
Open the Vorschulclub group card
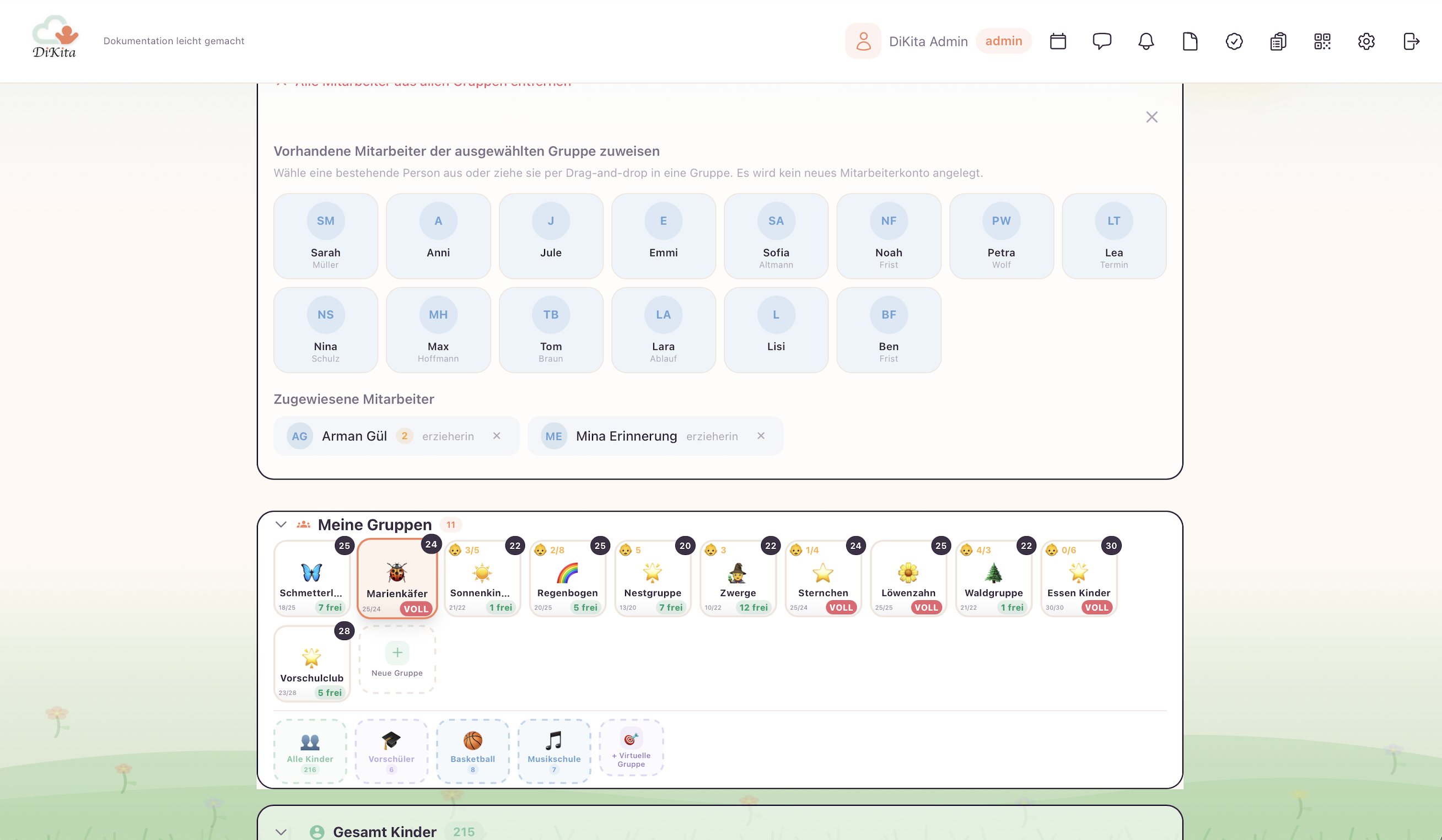coord(312,664)
